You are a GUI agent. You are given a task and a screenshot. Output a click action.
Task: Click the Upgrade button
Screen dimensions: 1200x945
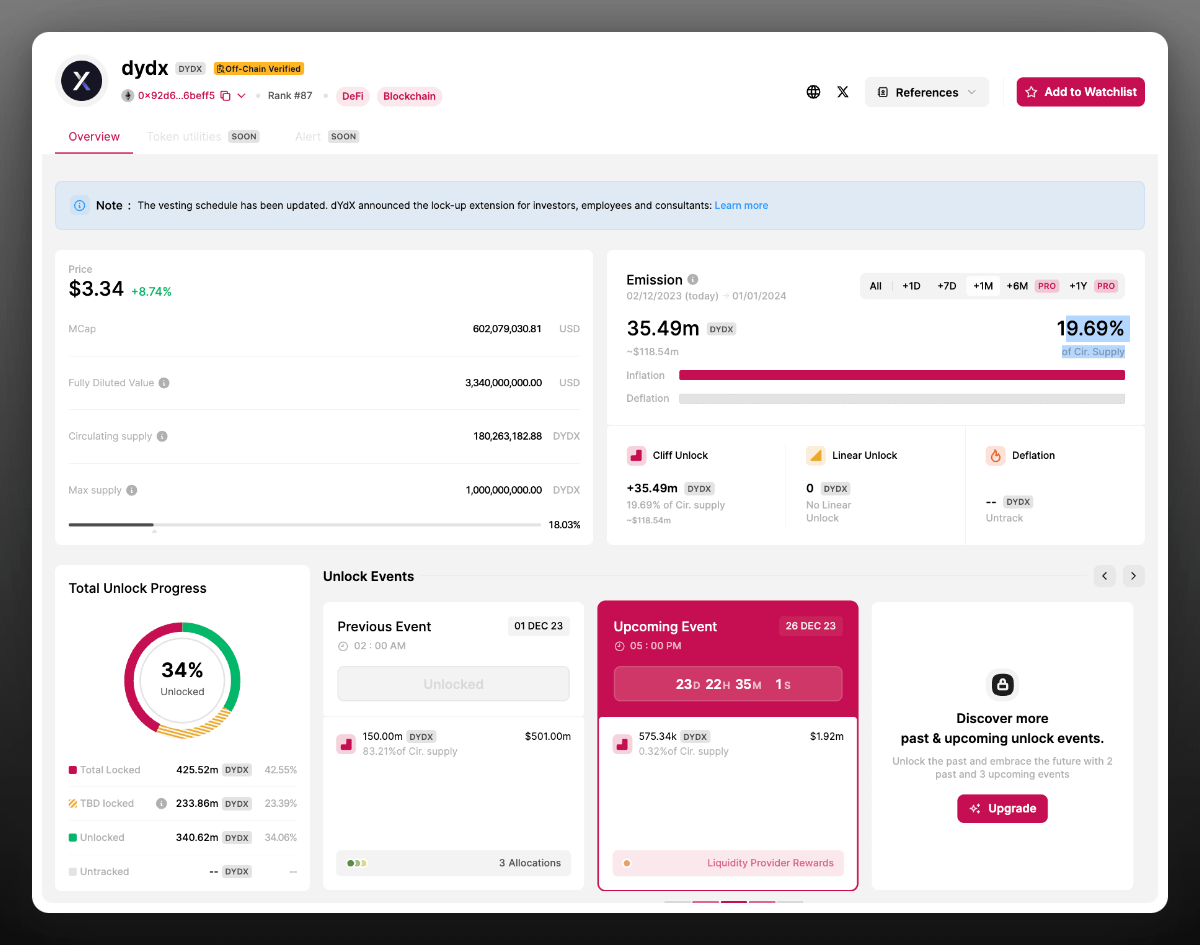click(x=1002, y=809)
